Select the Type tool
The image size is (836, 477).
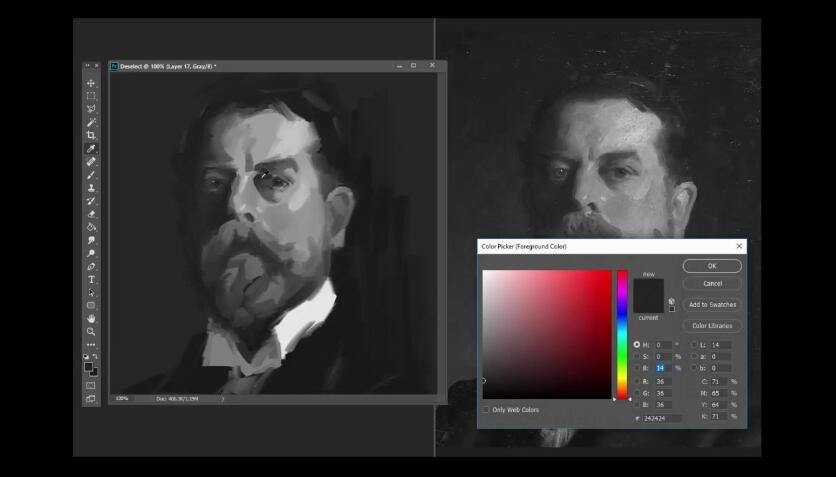tap(91, 279)
